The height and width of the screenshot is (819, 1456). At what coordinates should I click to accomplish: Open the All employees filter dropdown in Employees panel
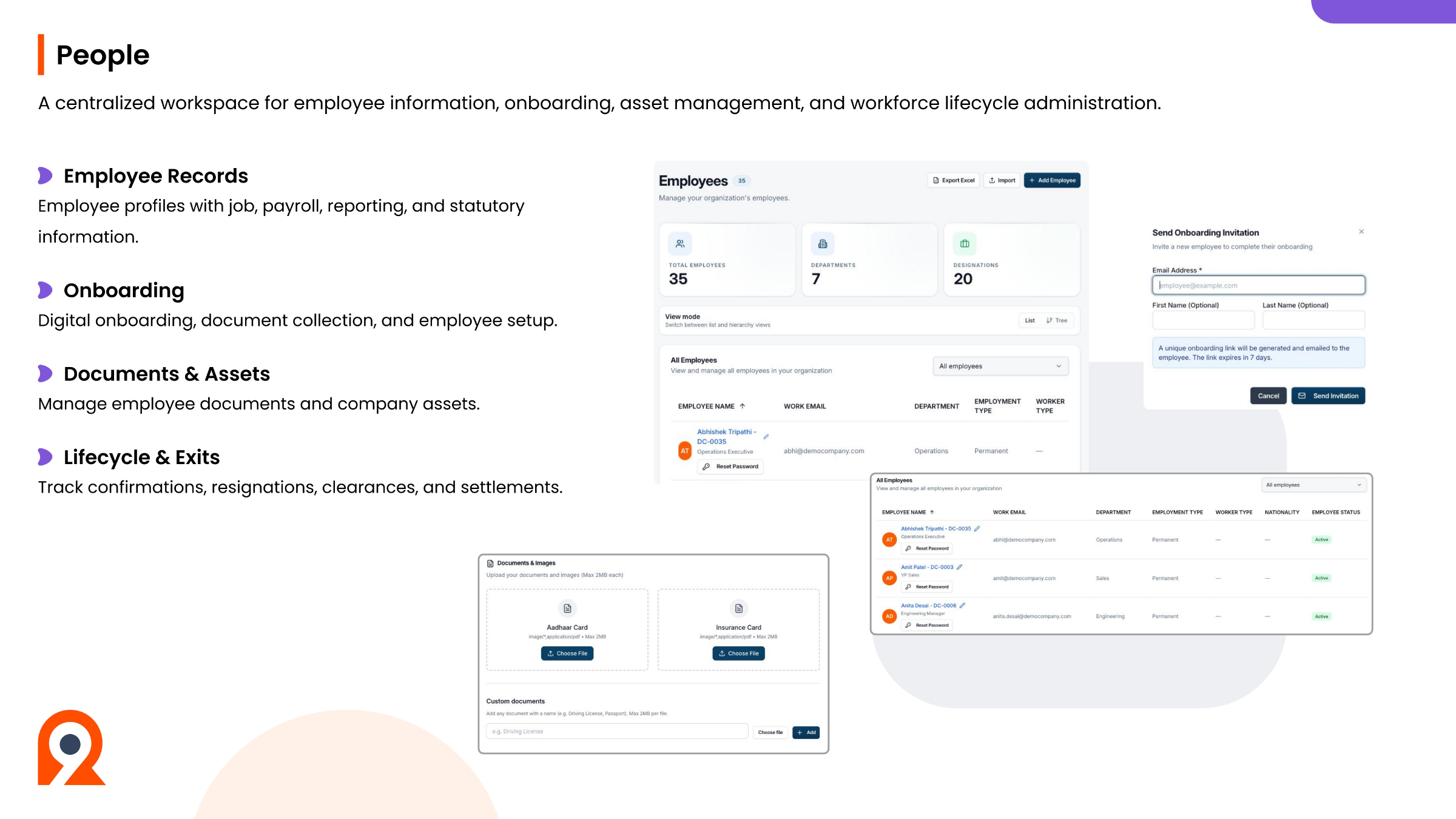coord(1000,366)
